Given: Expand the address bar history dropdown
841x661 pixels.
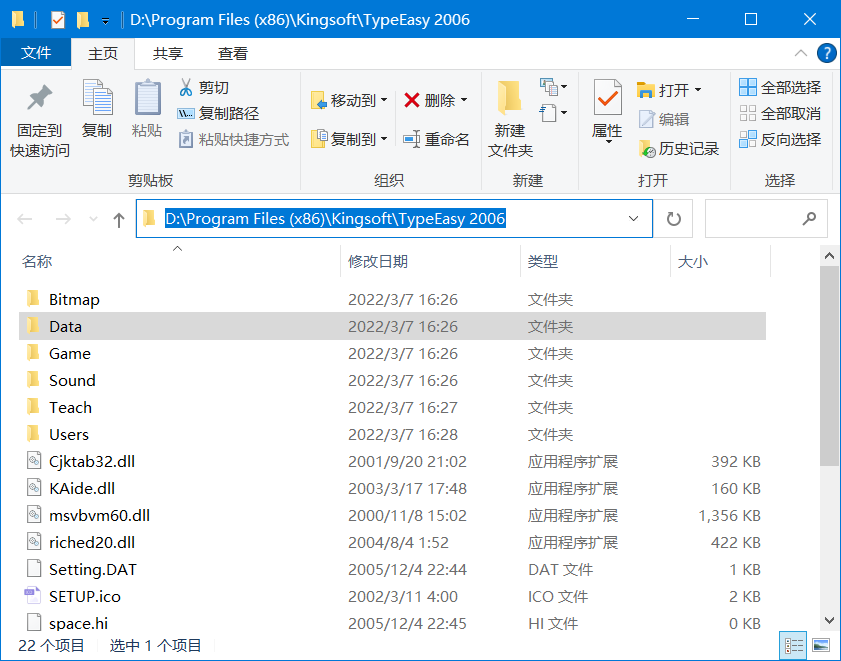Looking at the screenshot, I should click(x=634, y=219).
